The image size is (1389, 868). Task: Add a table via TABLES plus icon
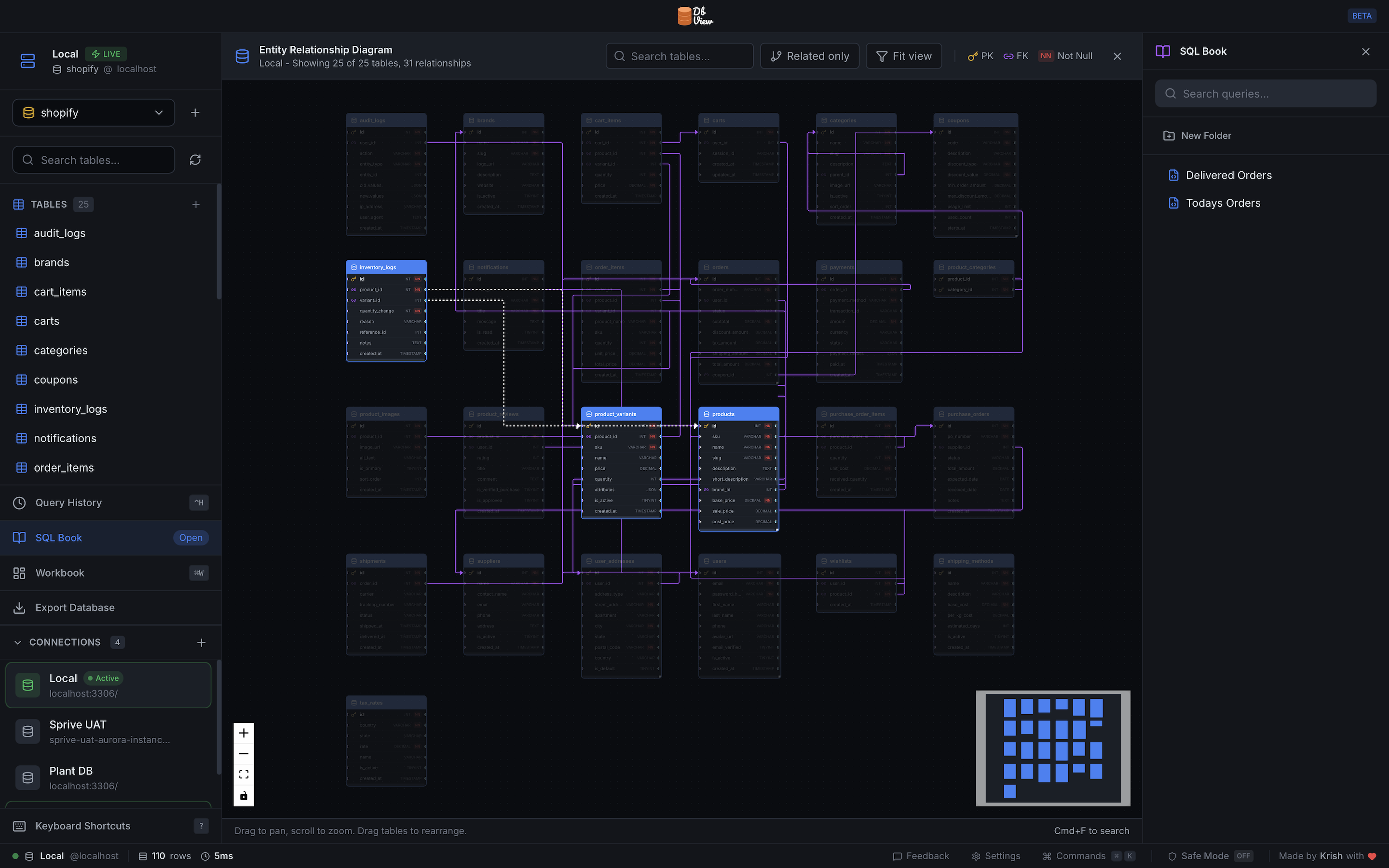pyautogui.click(x=196, y=204)
